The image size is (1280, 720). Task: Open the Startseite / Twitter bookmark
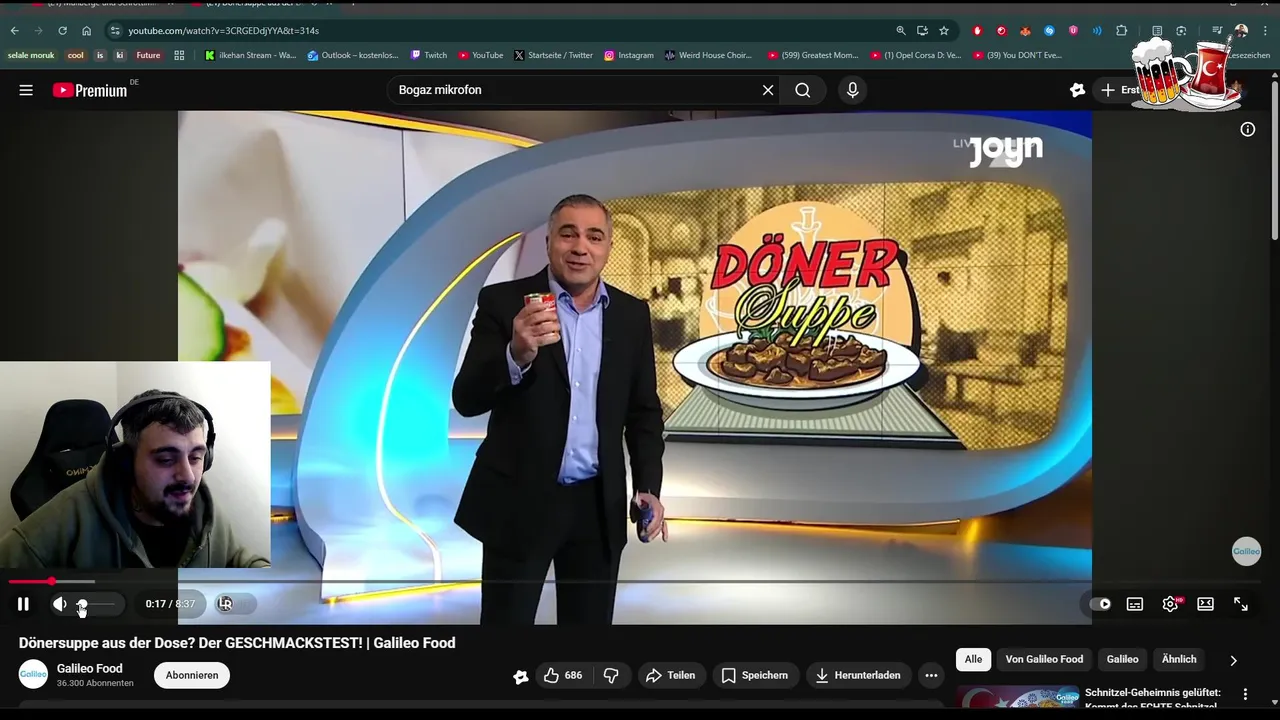click(553, 55)
